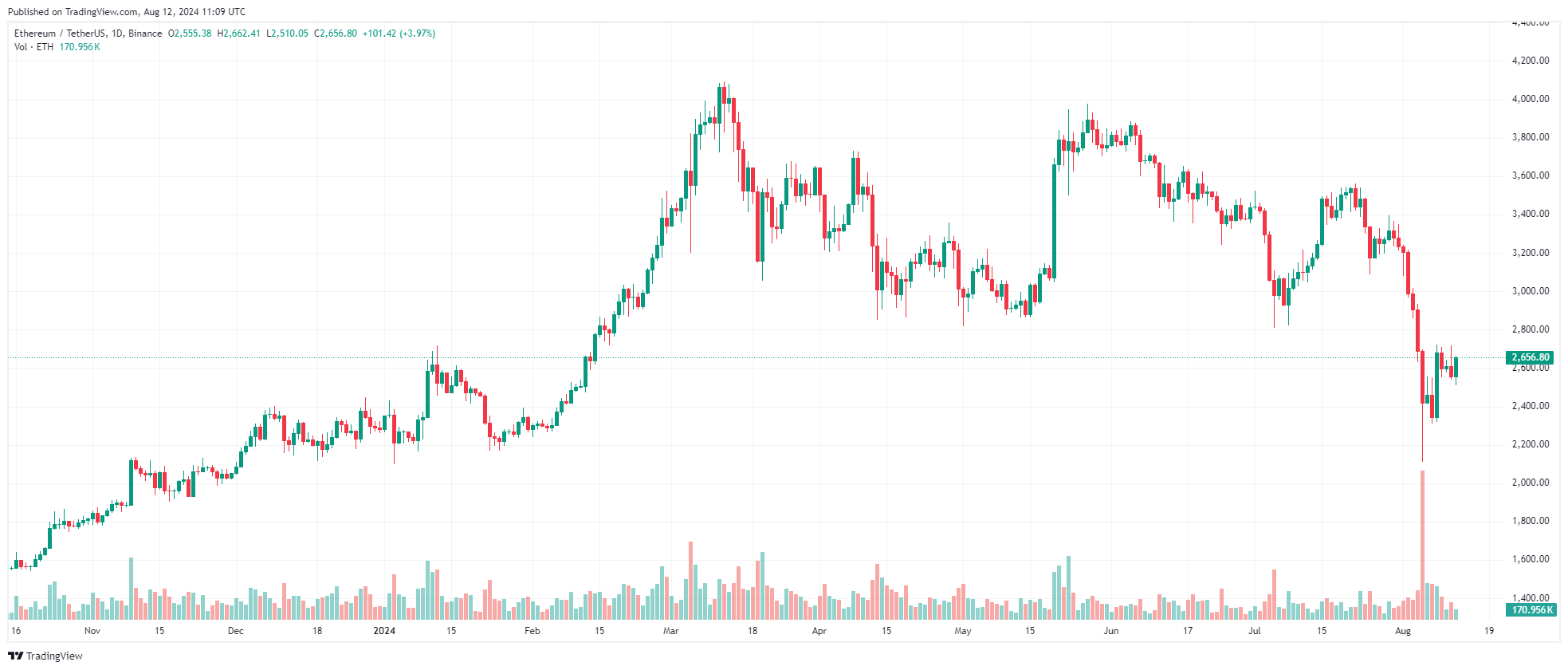The image size is (1568, 670).
Task: Click the Nov label on time axis
Action: (92, 631)
